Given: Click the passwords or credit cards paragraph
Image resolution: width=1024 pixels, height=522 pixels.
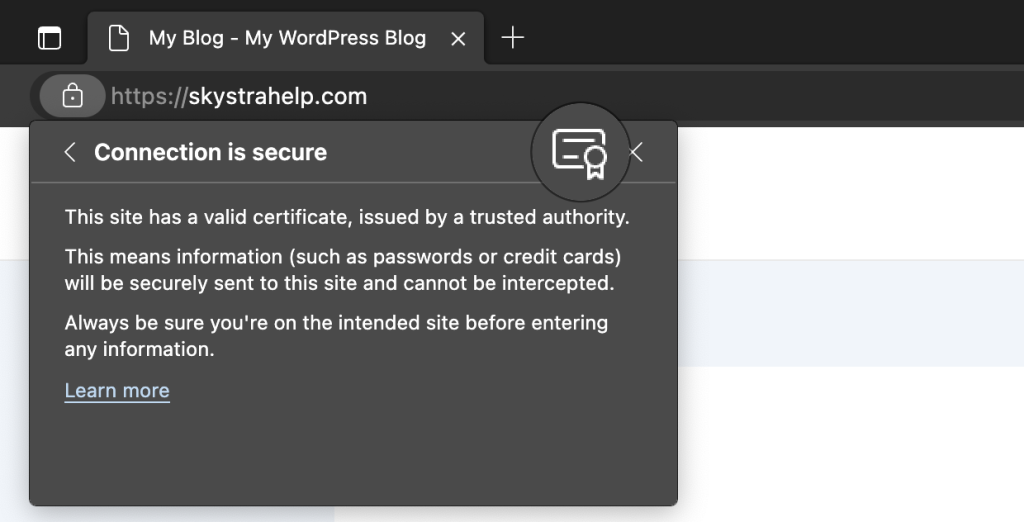Looking at the screenshot, I should click(x=340, y=270).
